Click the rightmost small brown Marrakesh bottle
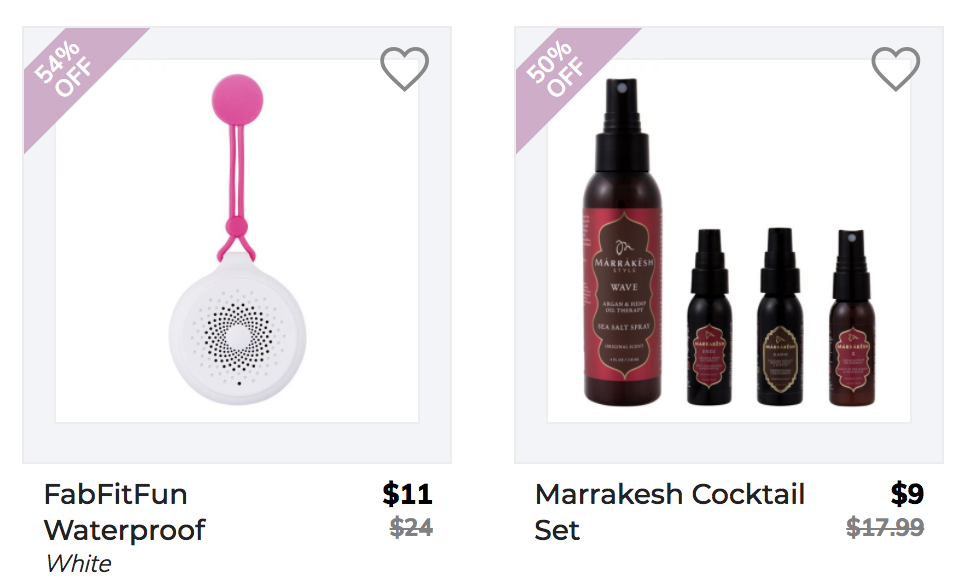 (852, 318)
